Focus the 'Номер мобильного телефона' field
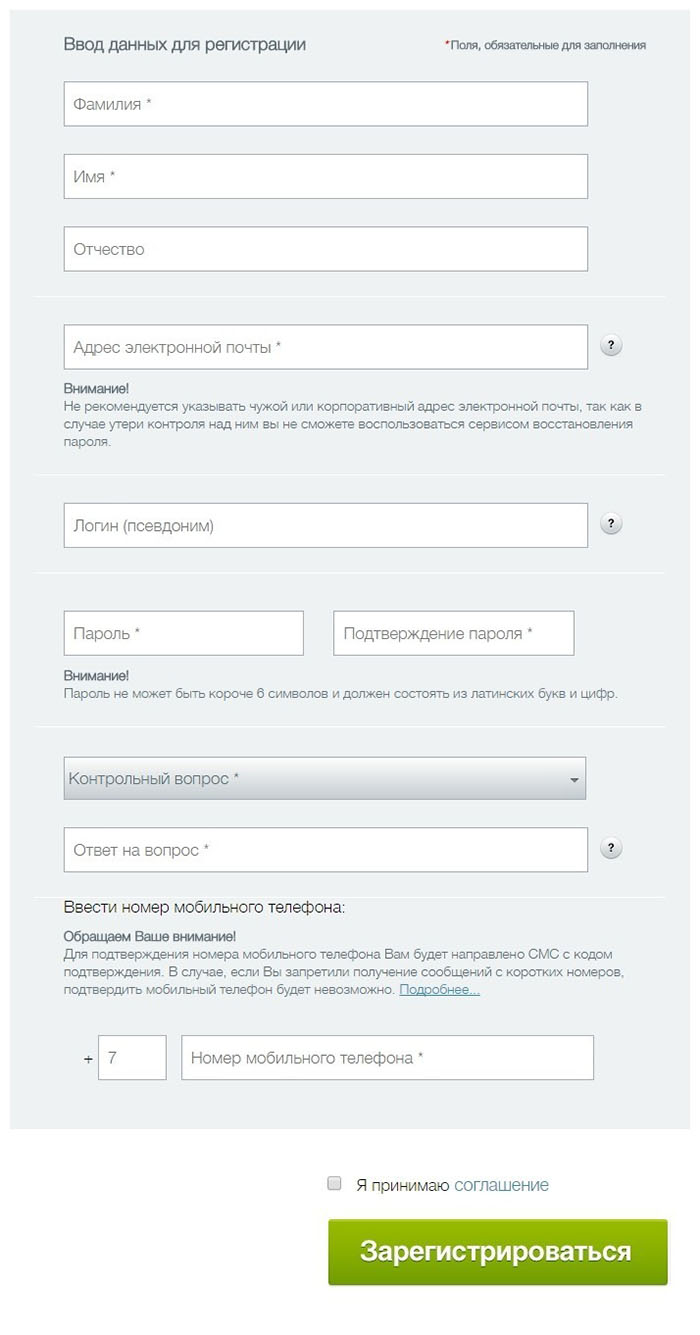 tap(388, 1058)
